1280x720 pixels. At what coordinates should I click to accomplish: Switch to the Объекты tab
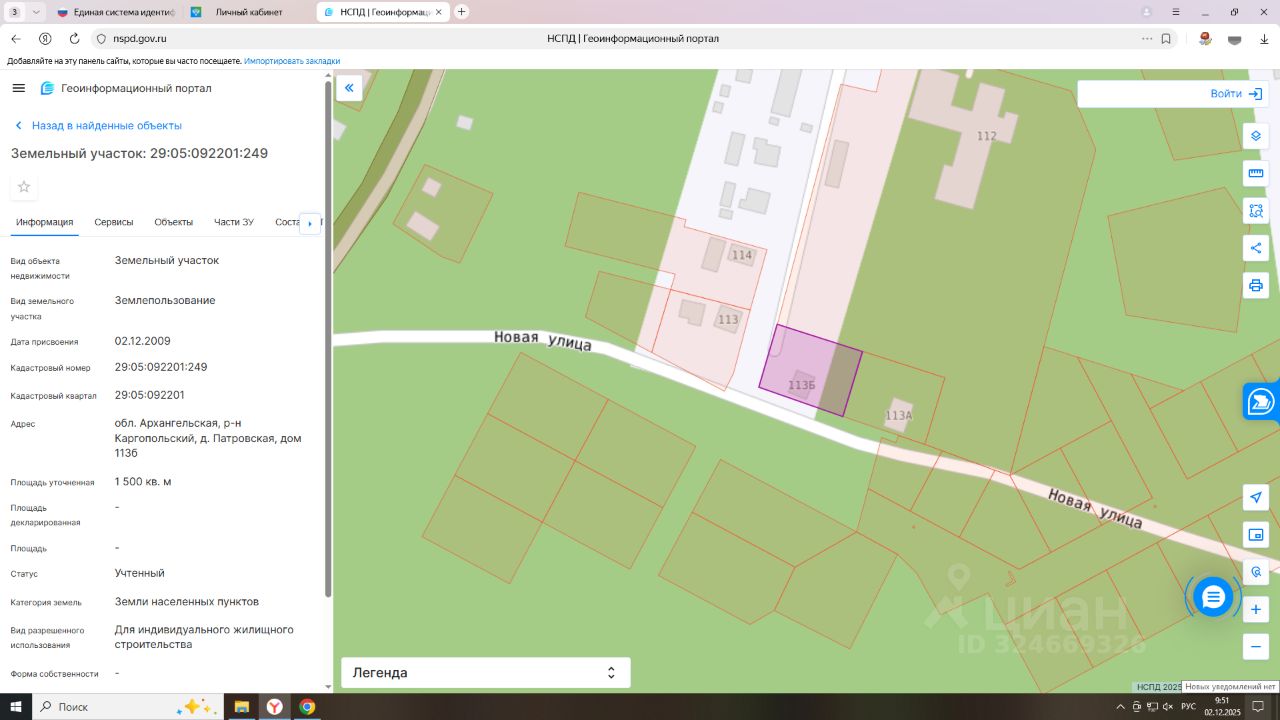173,222
